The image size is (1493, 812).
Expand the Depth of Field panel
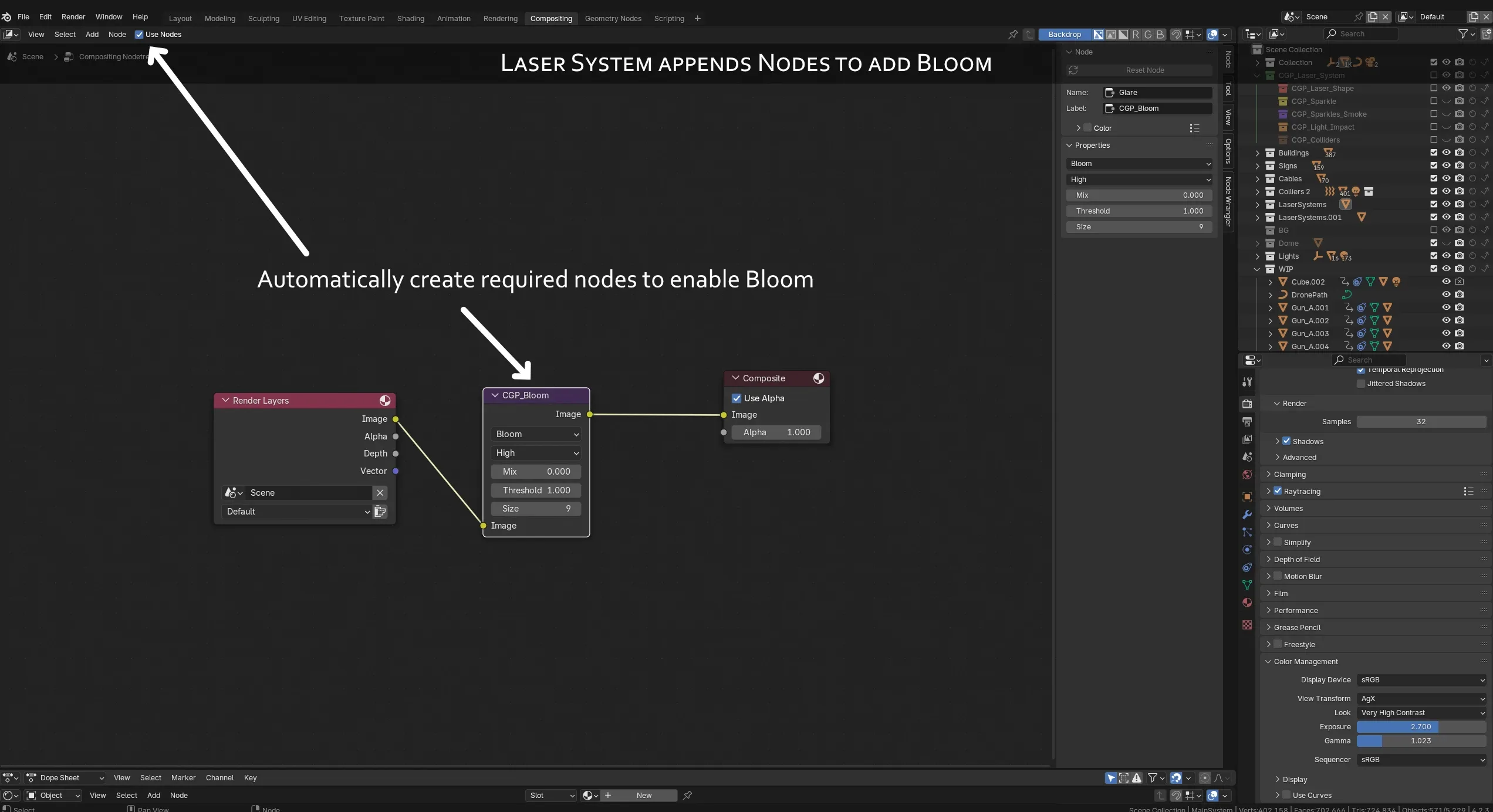point(1269,559)
